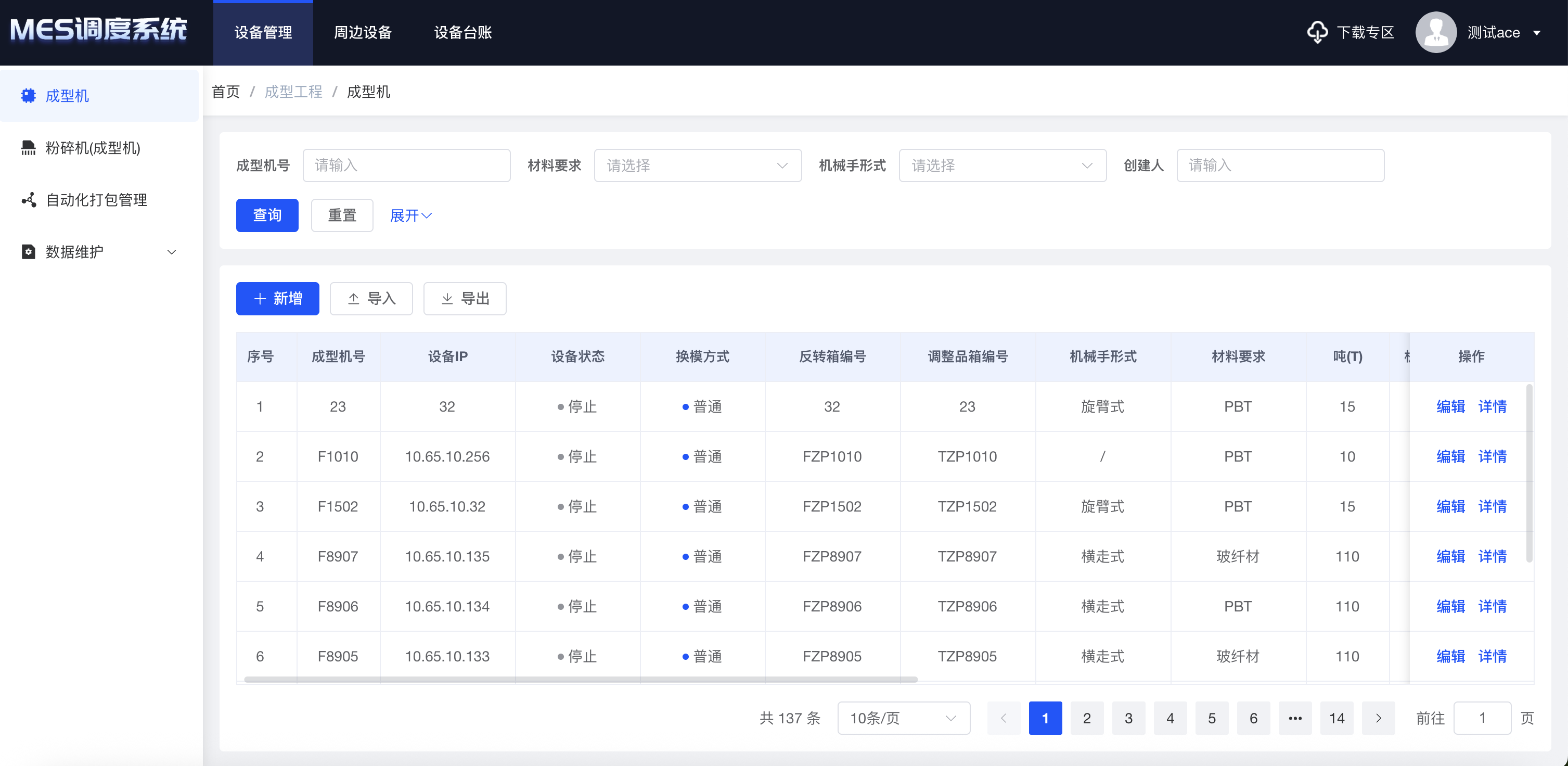1568x766 pixels.
Task: Click the 导出 download icon button
Action: pos(447,298)
